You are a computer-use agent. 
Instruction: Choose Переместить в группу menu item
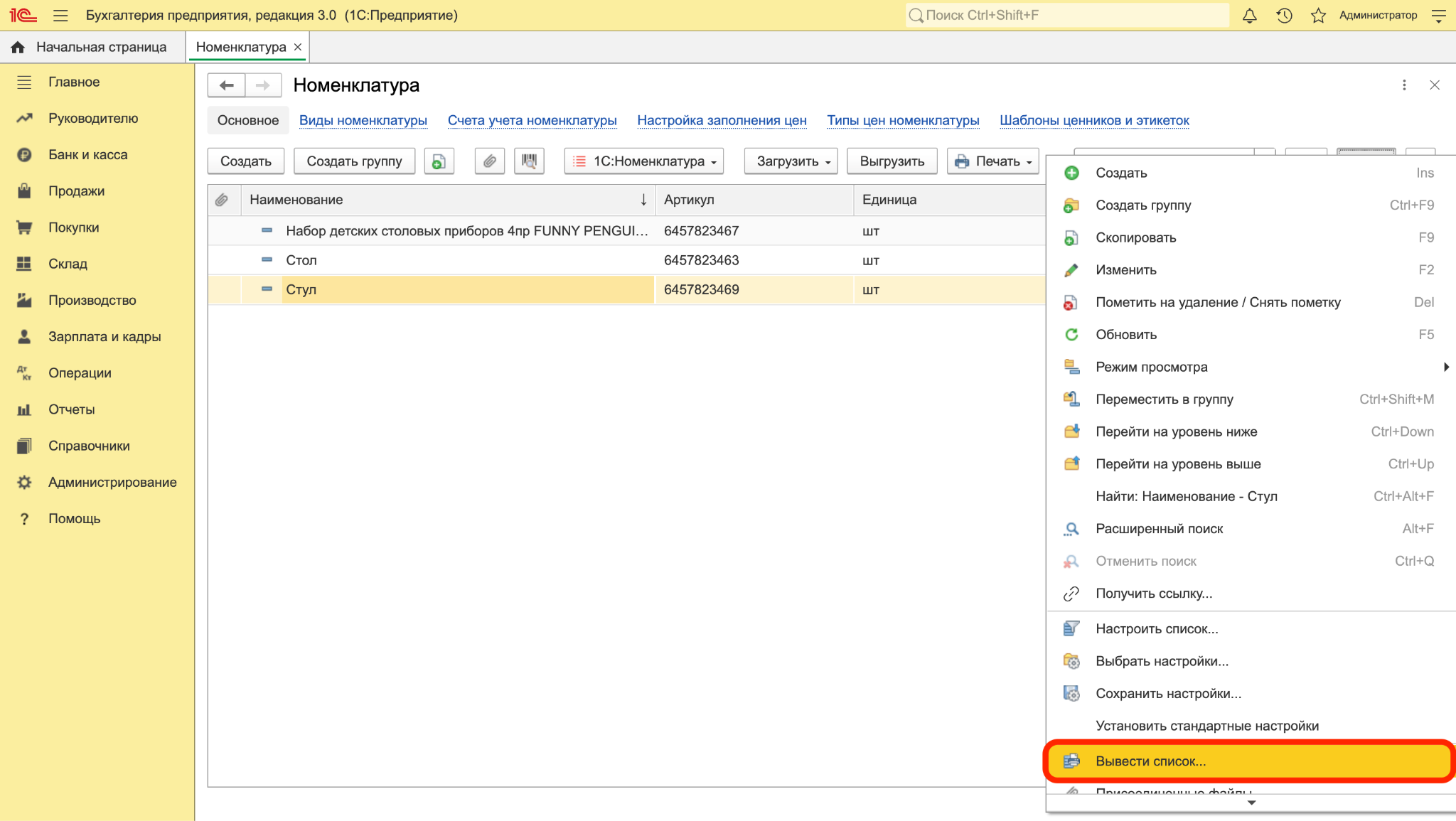(1251, 399)
